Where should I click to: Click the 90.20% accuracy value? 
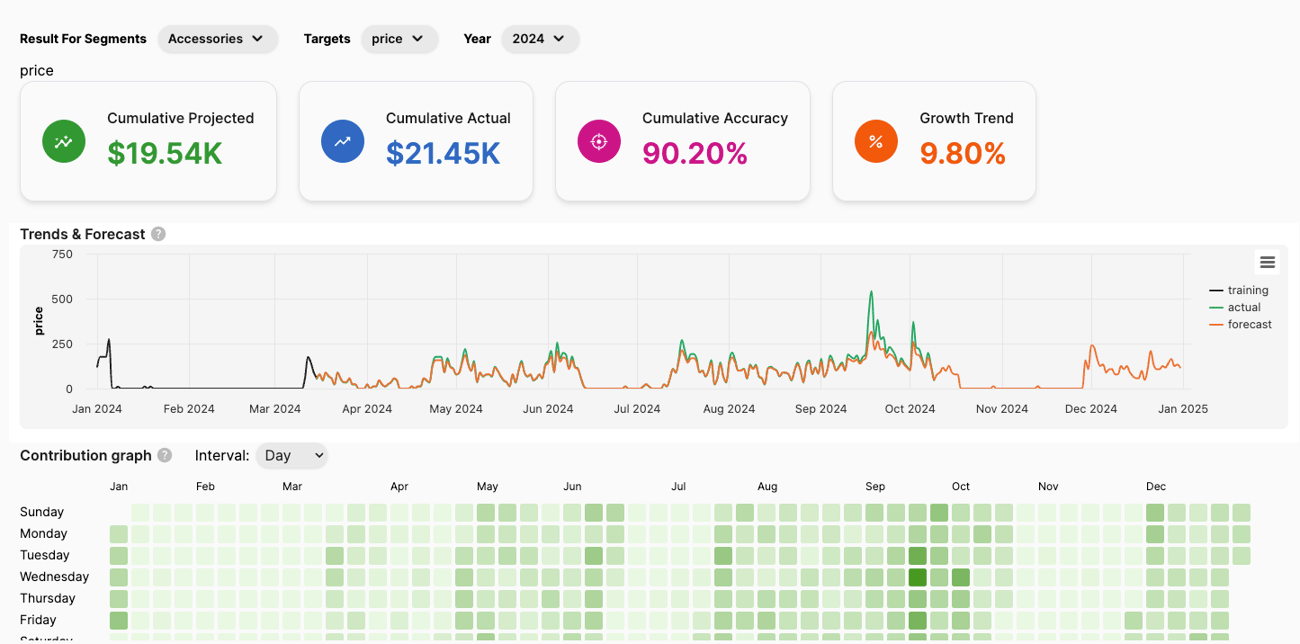[695, 153]
